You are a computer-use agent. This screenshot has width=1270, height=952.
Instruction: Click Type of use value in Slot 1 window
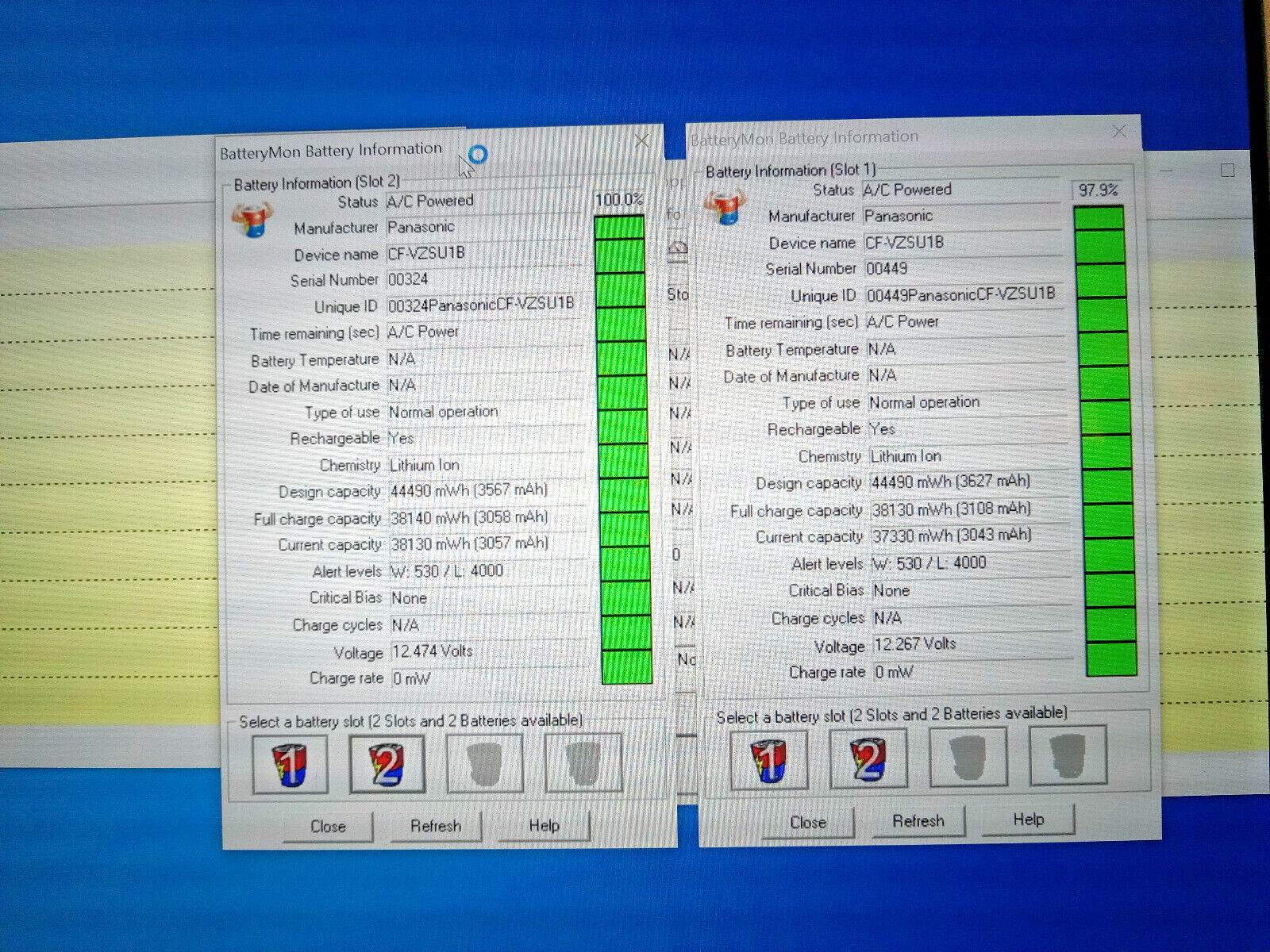(x=967, y=402)
